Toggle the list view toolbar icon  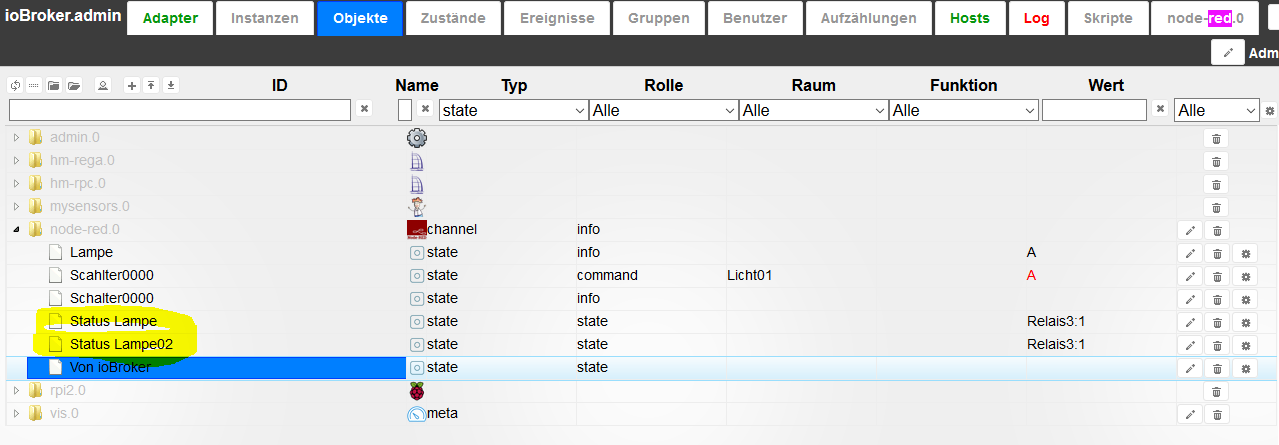(x=33, y=86)
